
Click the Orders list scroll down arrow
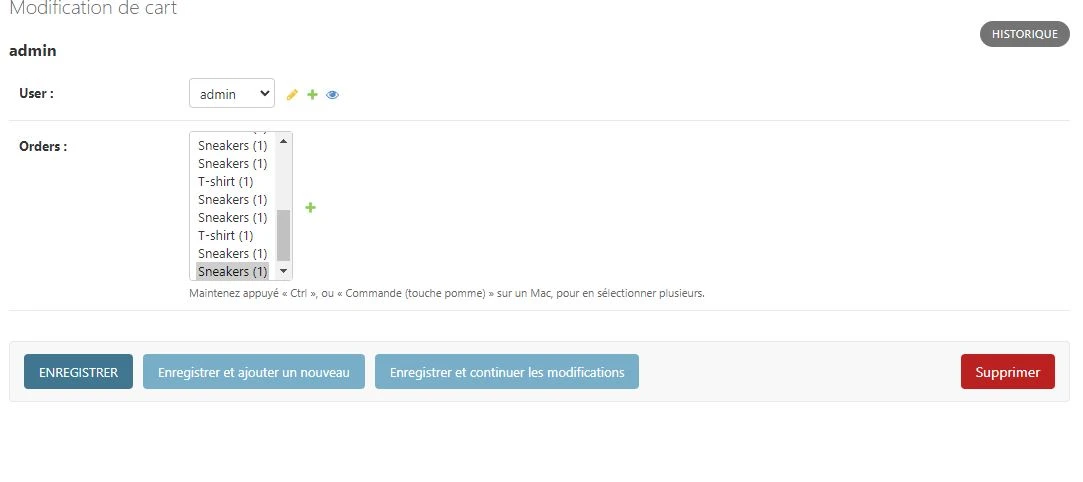tap(284, 271)
